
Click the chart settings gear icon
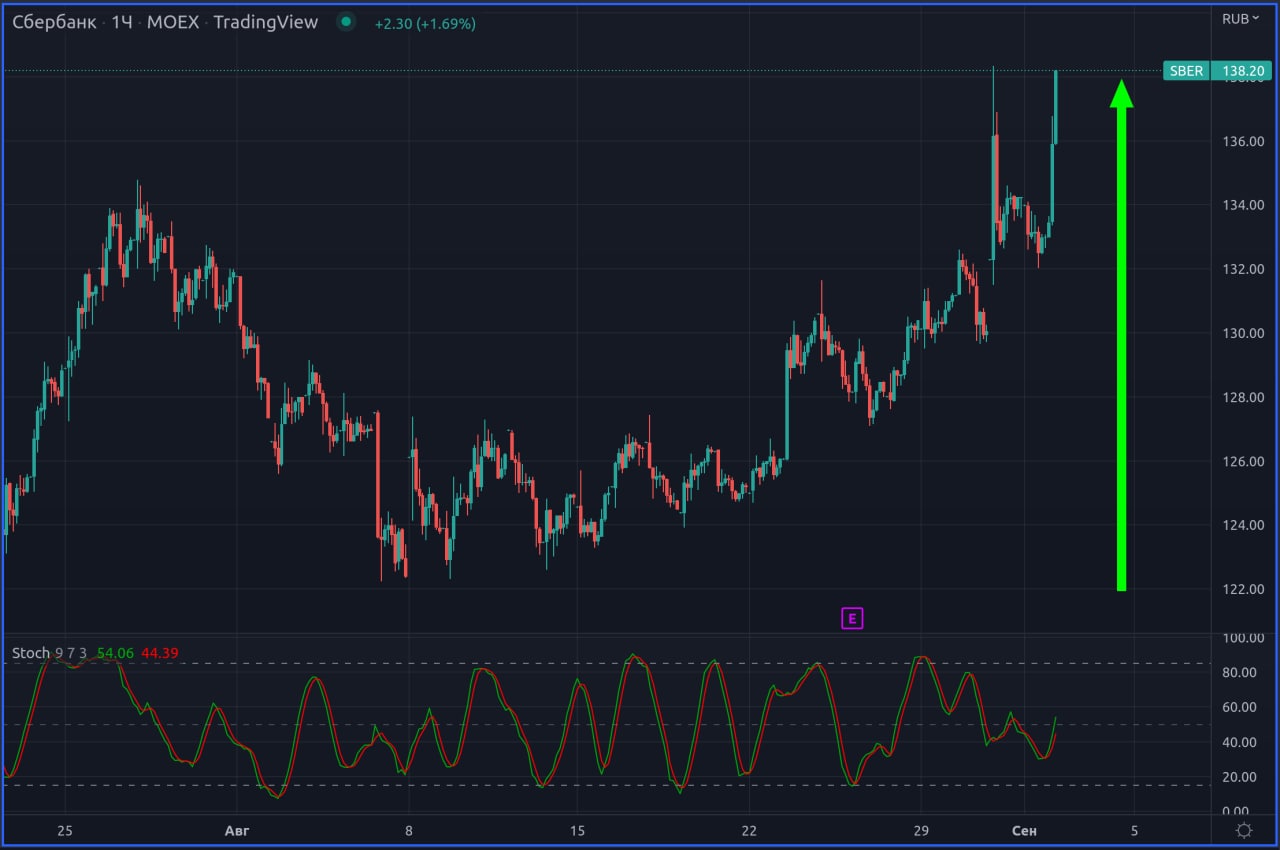pos(1244,830)
